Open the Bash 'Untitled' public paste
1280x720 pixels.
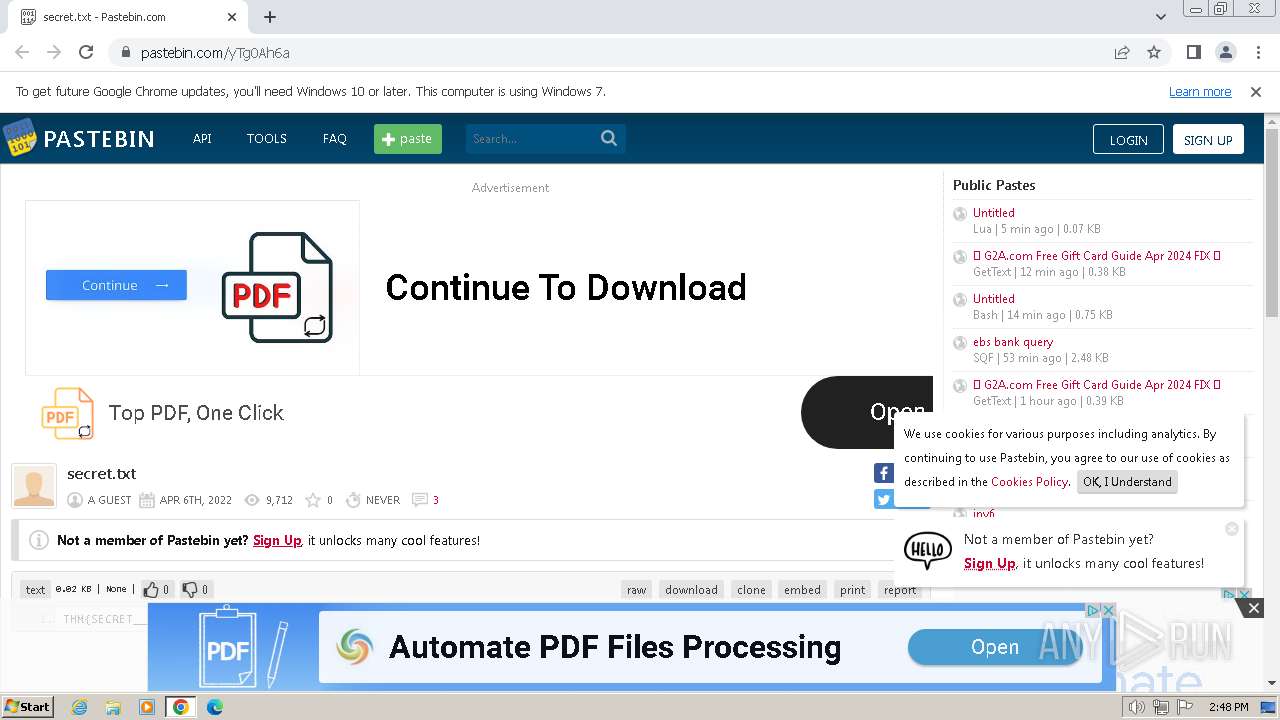click(994, 299)
